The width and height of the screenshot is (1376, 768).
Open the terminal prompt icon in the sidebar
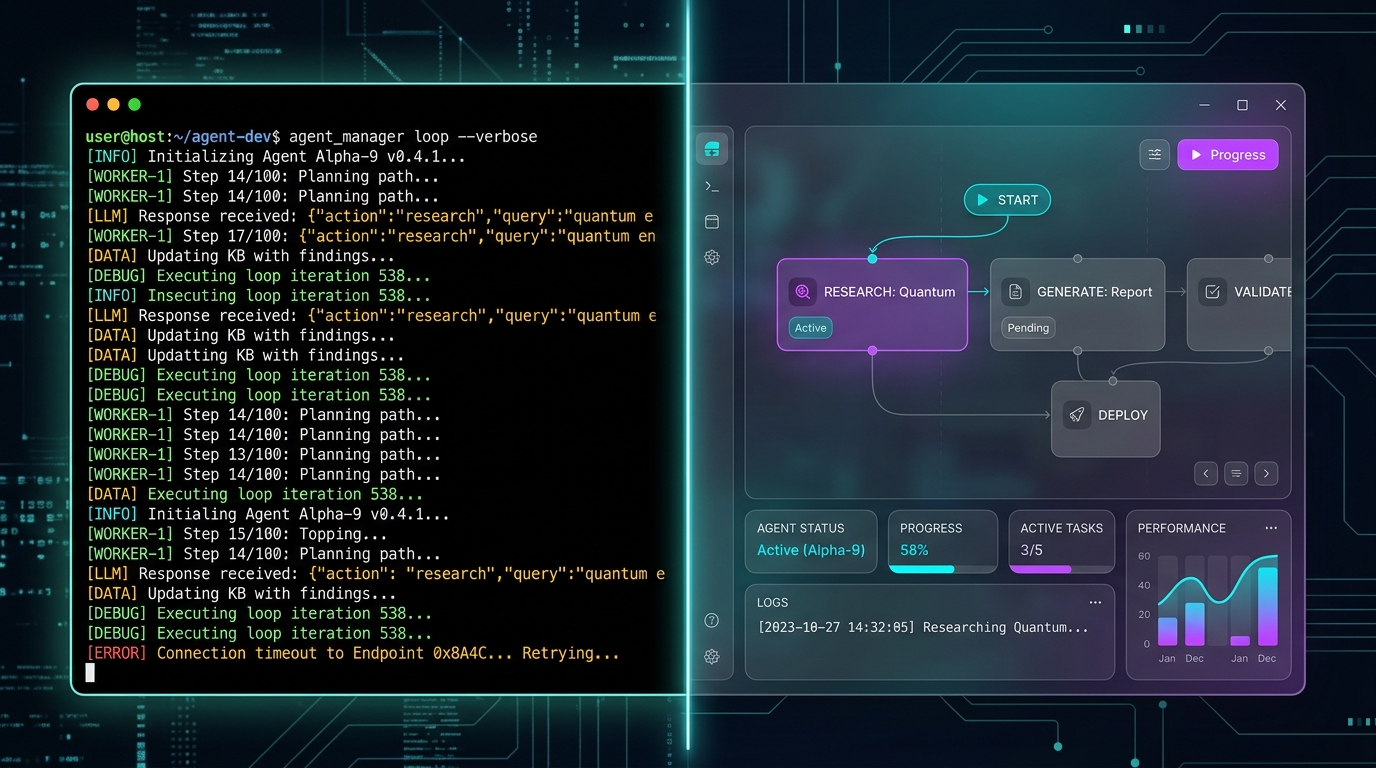[712, 186]
